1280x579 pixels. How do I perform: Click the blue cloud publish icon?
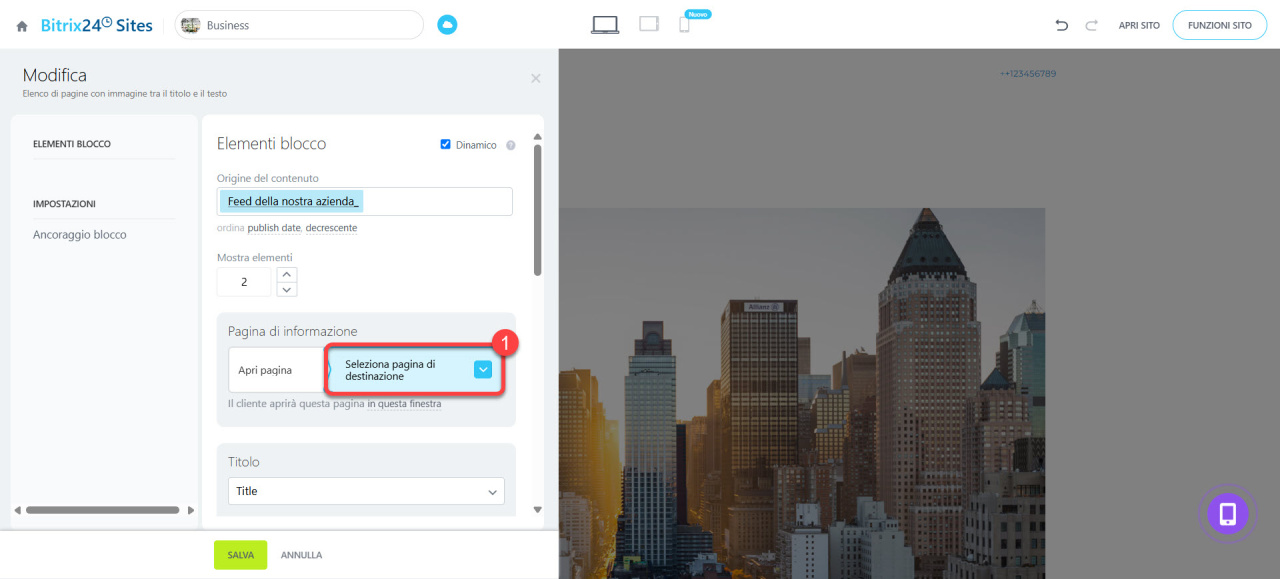click(447, 25)
